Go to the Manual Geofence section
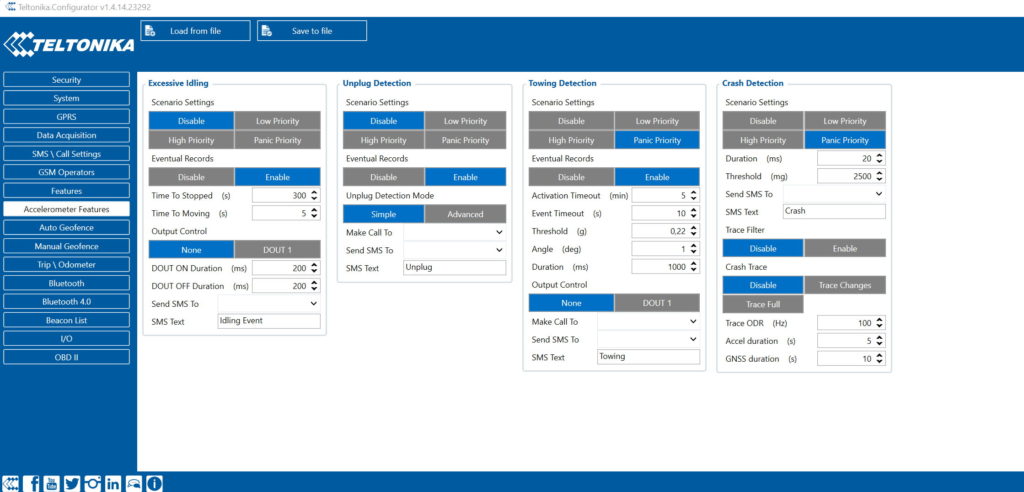1024x492 pixels. point(66,246)
